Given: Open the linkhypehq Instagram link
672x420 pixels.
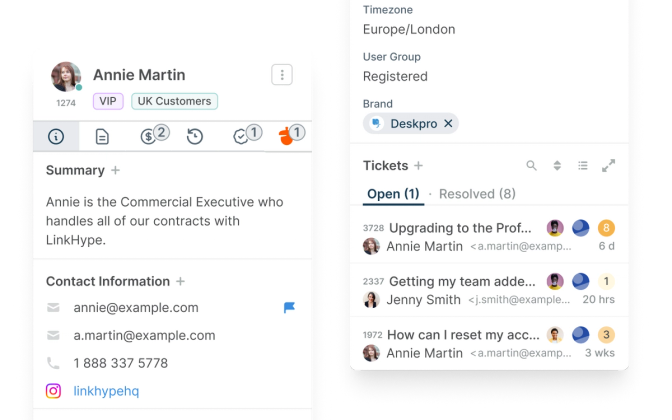Looking at the screenshot, I should click(x=106, y=391).
